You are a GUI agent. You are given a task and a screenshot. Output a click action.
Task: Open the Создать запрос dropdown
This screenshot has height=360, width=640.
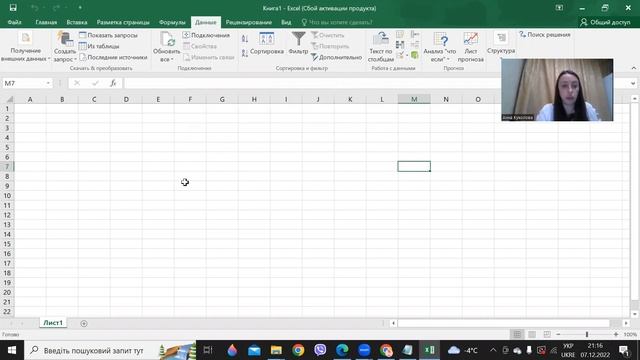pos(65,47)
